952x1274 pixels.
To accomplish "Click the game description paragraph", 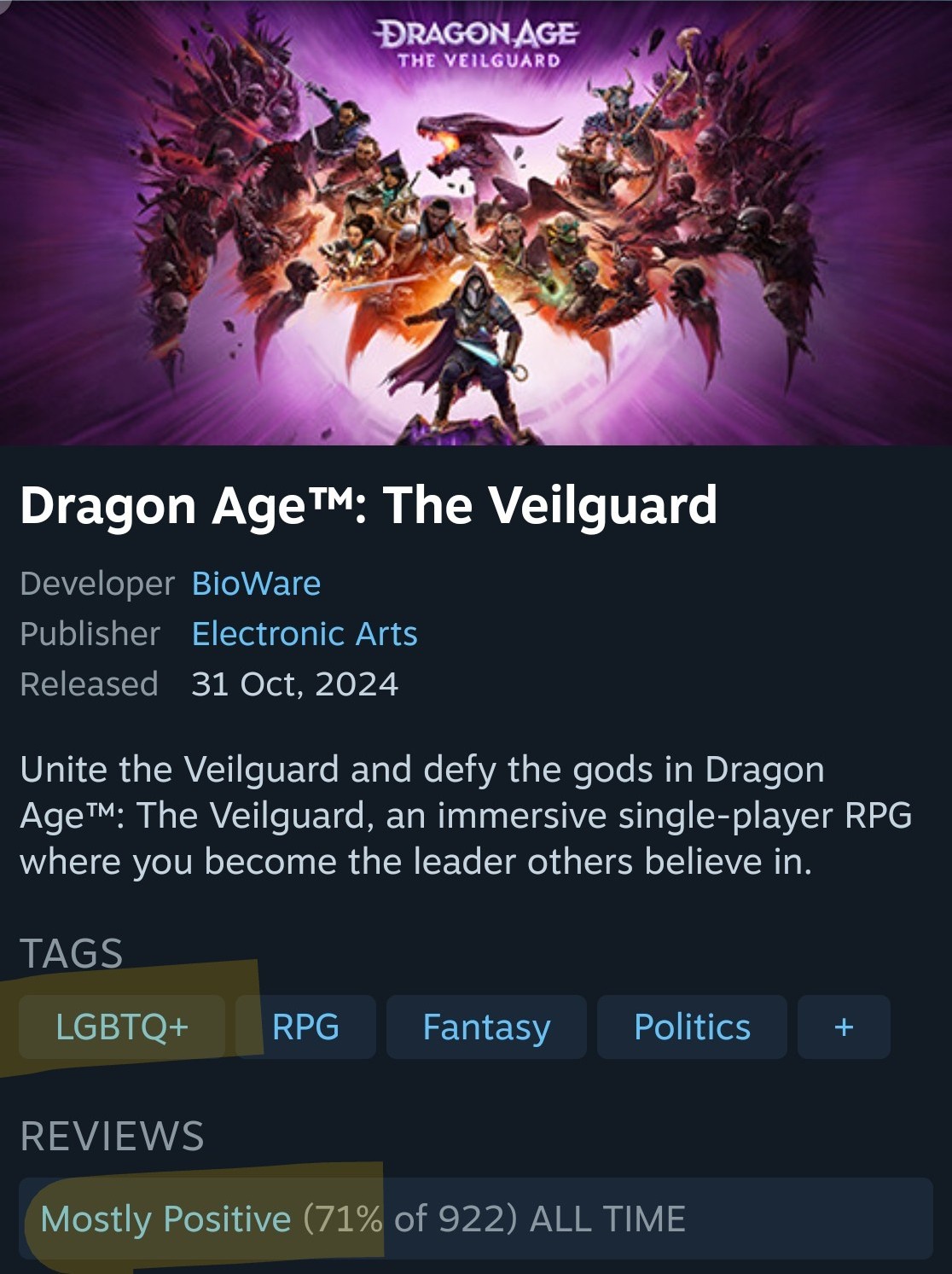I will click(x=466, y=816).
